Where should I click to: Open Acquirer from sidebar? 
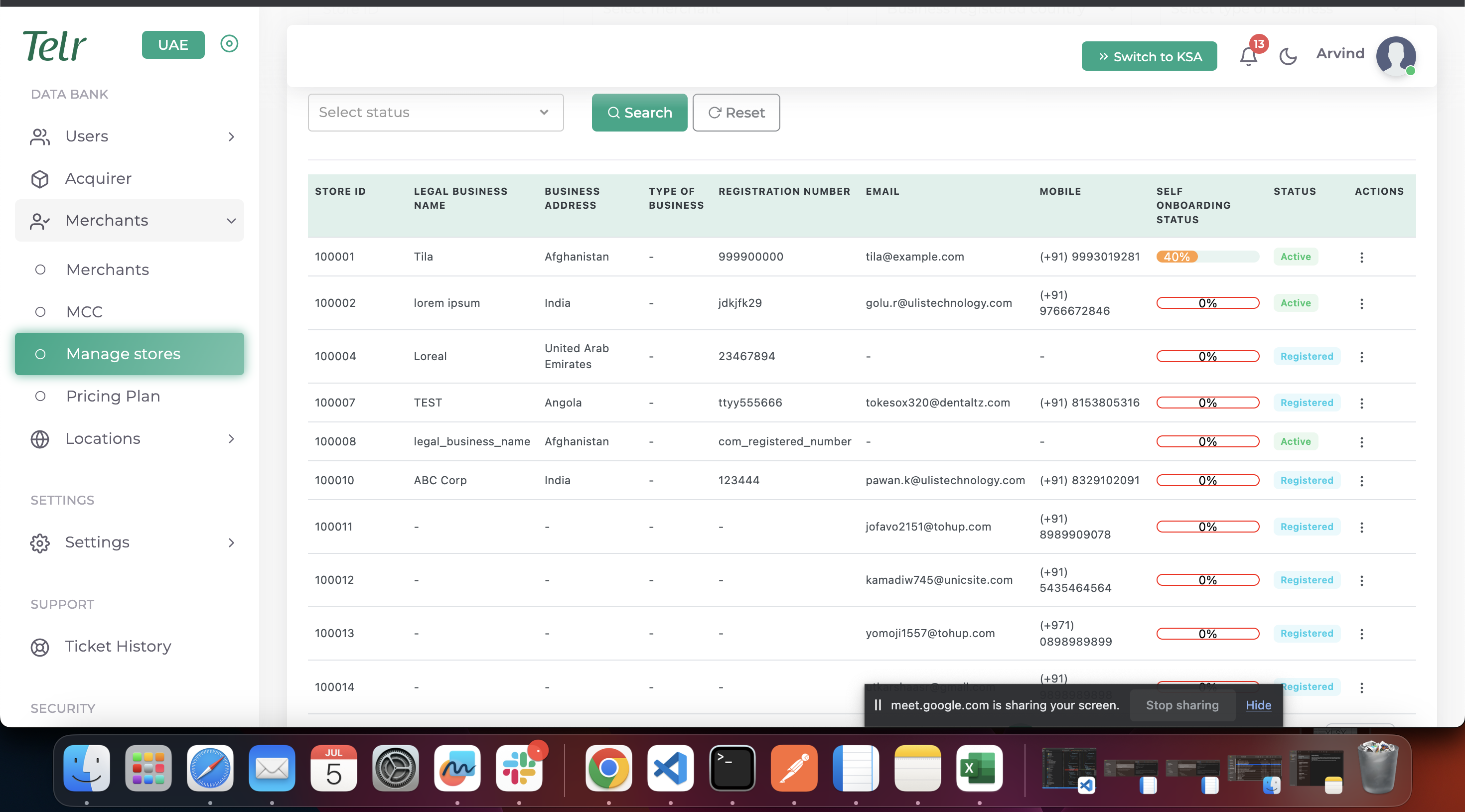pos(98,178)
